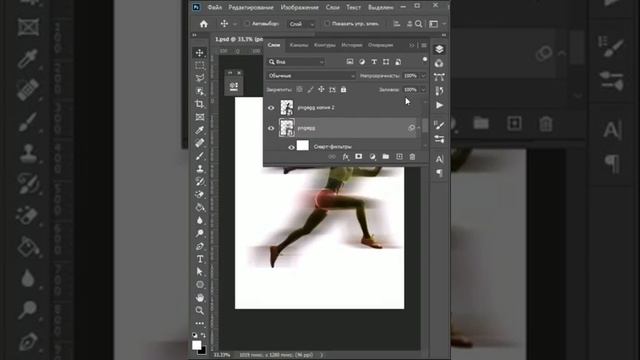Hide the Смарт-фильтры smart filters
The height and width of the screenshot is (360, 640).
(x=291, y=147)
